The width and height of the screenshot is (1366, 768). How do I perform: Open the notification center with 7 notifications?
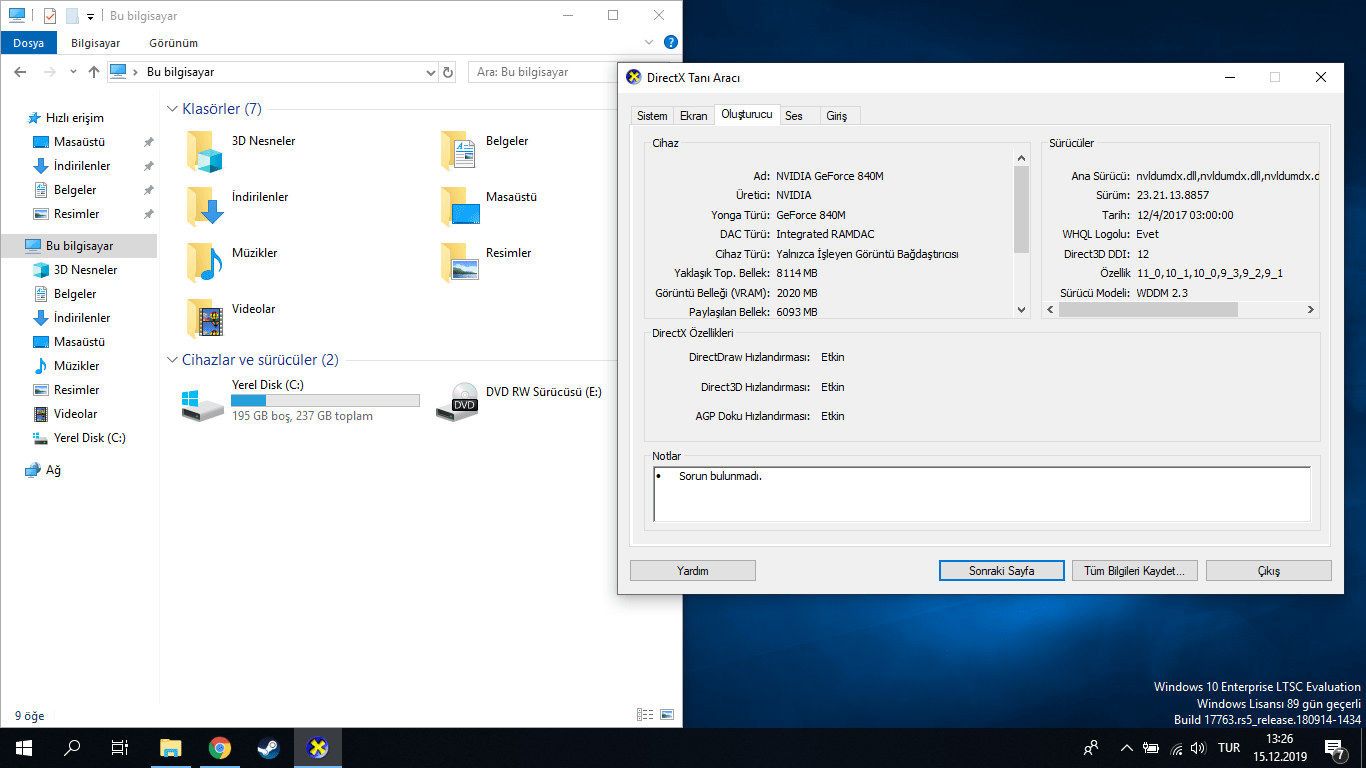1334,748
